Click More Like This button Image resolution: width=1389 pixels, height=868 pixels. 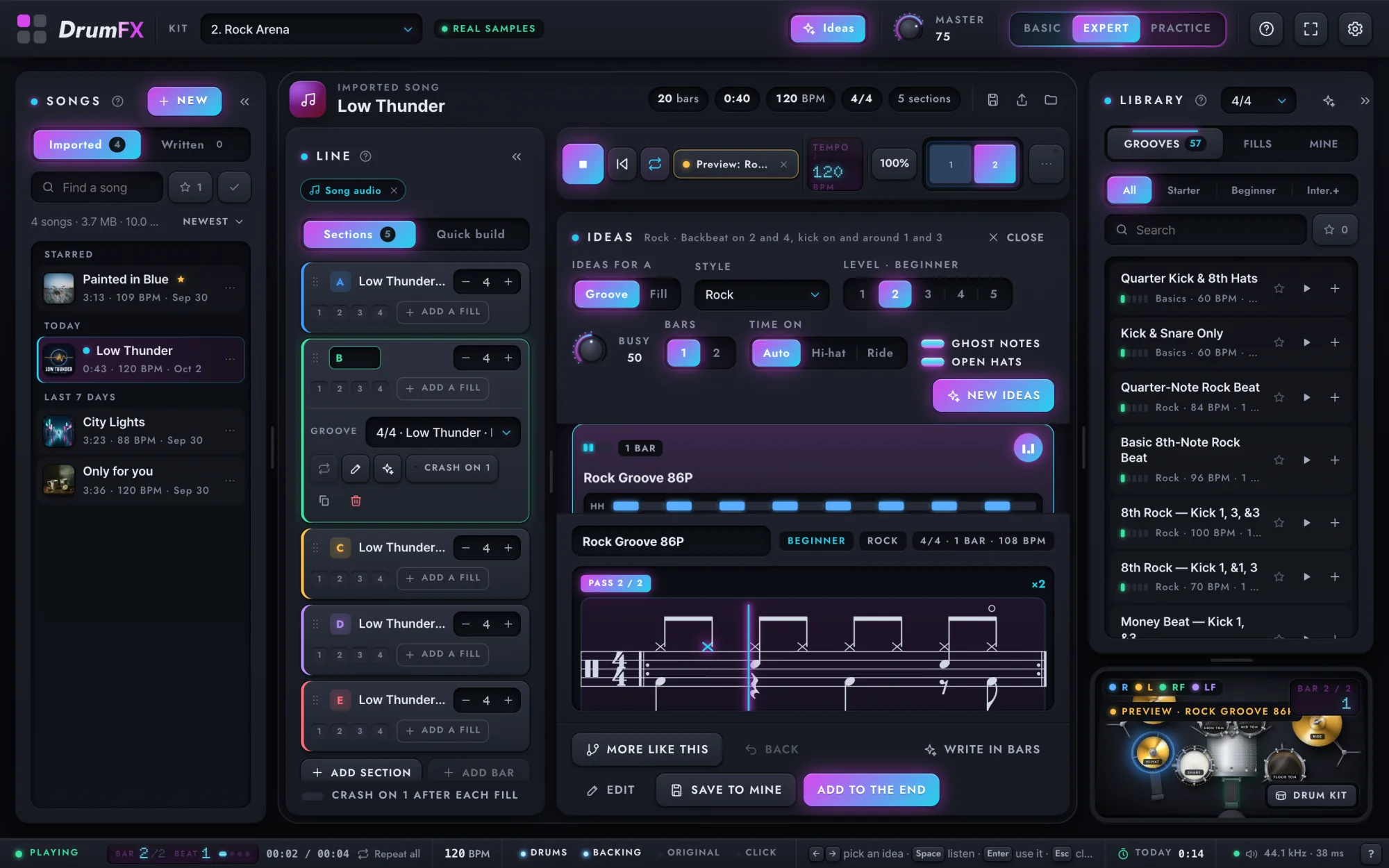(647, 749)
